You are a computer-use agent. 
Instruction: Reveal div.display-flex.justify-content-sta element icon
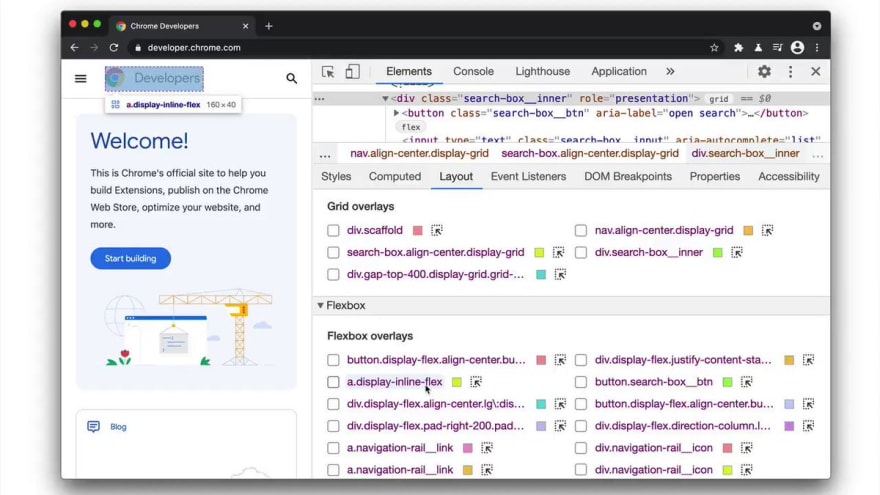(x=808, y=360)
